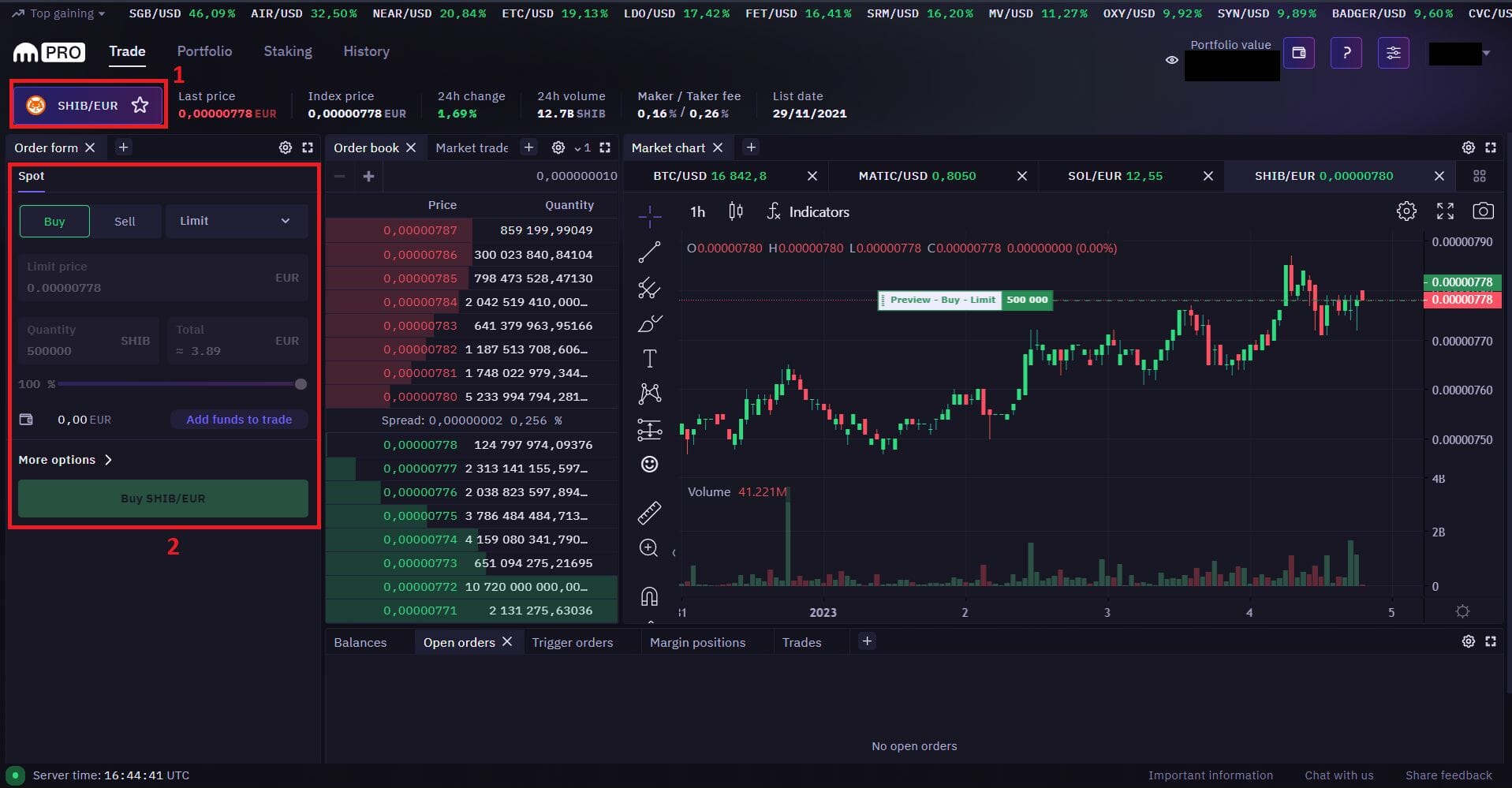Select the pattern drawing tool
Image resolution: width=1512 pixels, height=788 pixels.
point(649,394)
